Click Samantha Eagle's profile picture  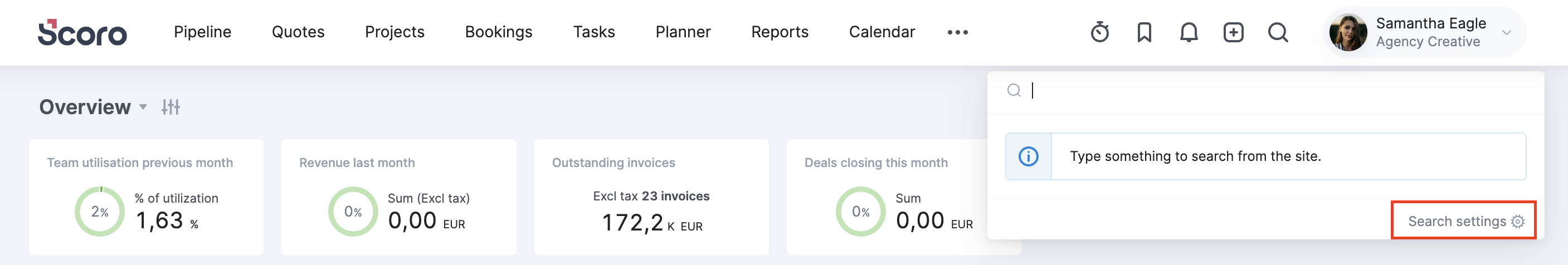click(1348, 32)
